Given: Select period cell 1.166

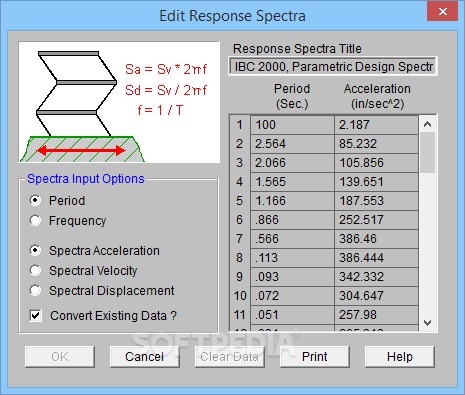Looking at the screenshot, I should [292, 201].
